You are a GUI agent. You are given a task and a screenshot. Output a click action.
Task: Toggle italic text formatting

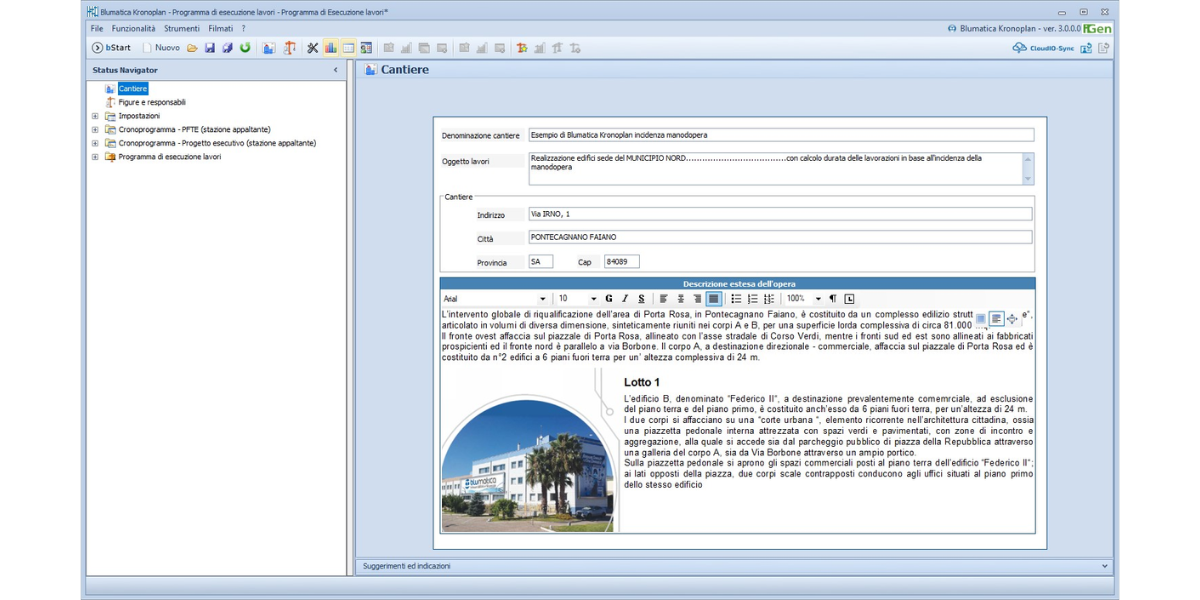tap(625, 299)
